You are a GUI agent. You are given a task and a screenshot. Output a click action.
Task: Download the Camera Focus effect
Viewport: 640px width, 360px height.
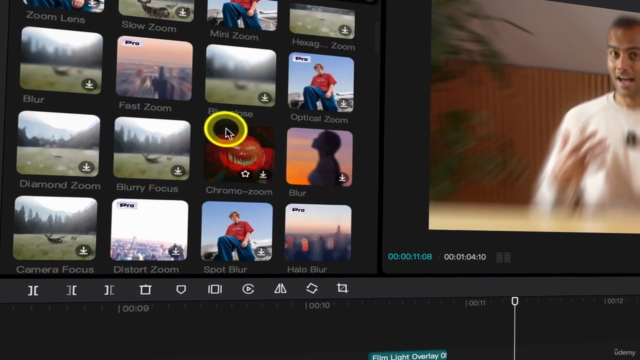(x=83, y=250)
